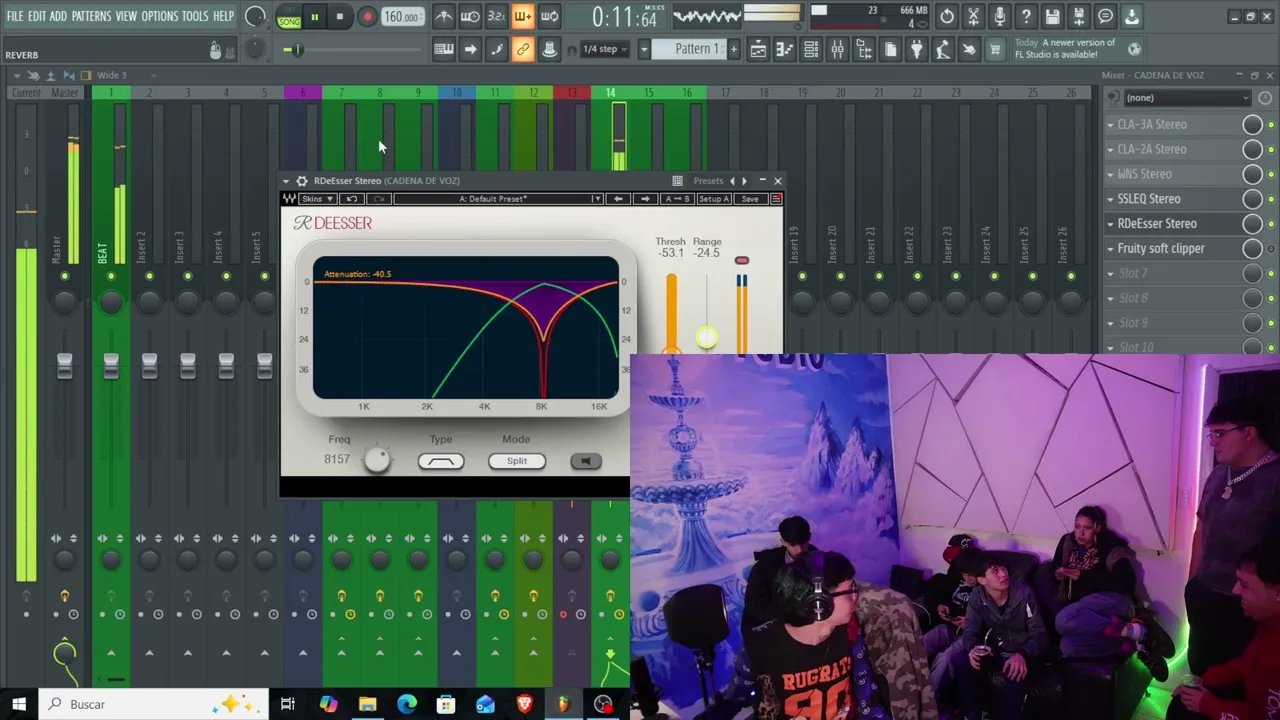
Task: Toggle the 3-2-1 countdown before recording
Action: [x=496, y=16]
